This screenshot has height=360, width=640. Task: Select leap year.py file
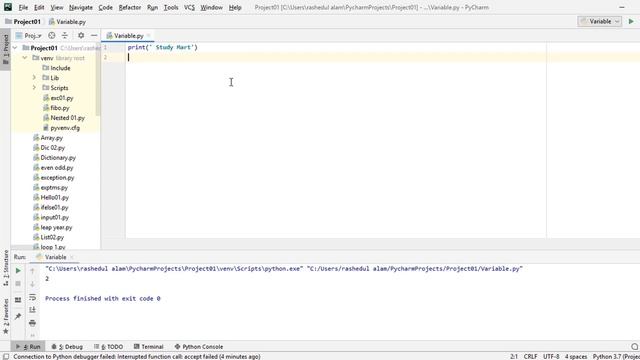52,227
